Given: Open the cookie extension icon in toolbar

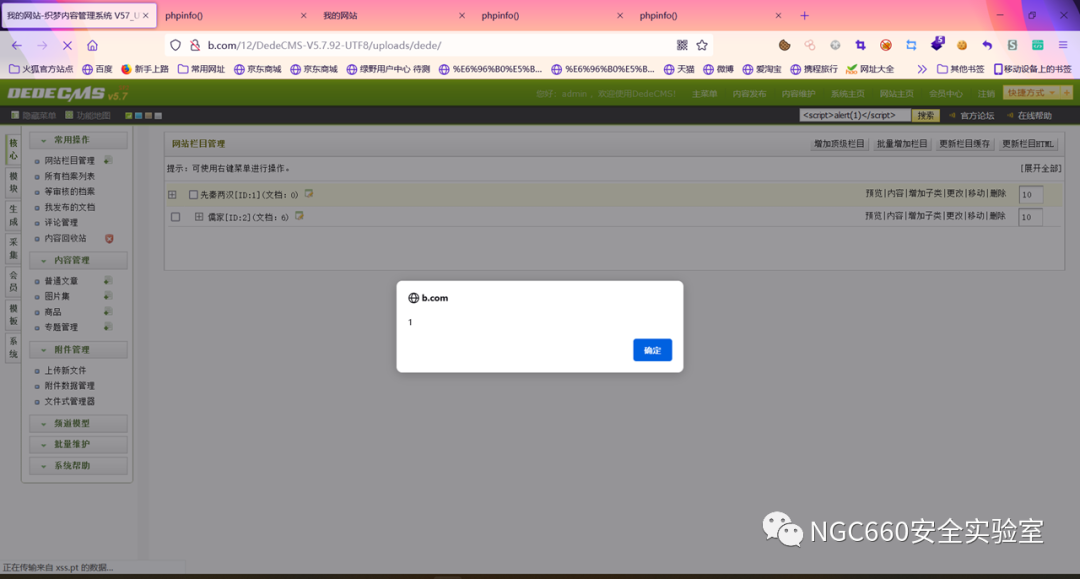Looking at the screenshot, I should [785, 45].
